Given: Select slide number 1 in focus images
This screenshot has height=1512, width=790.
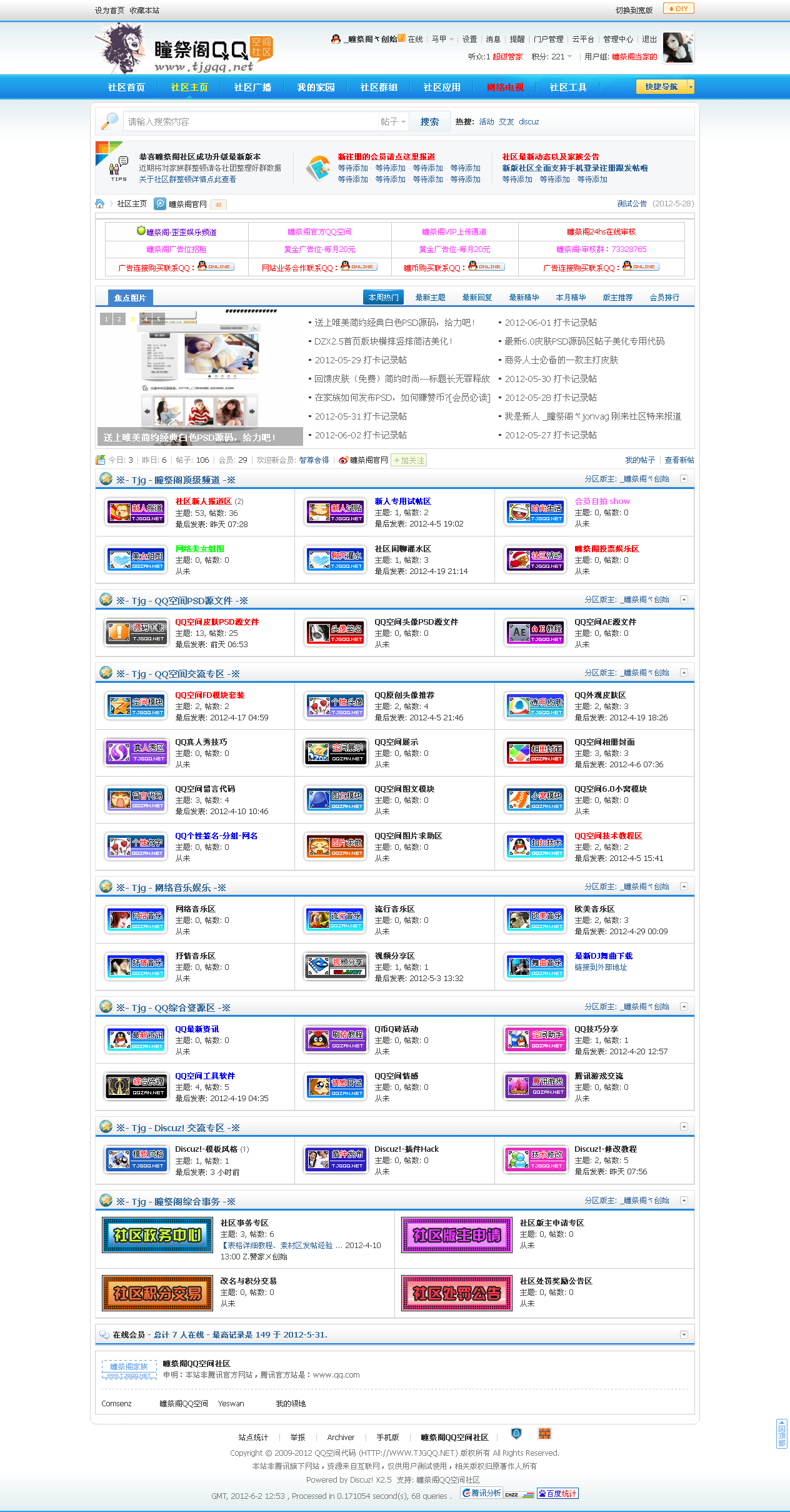Looking at the screenshot, I should [x=106, y=319].
